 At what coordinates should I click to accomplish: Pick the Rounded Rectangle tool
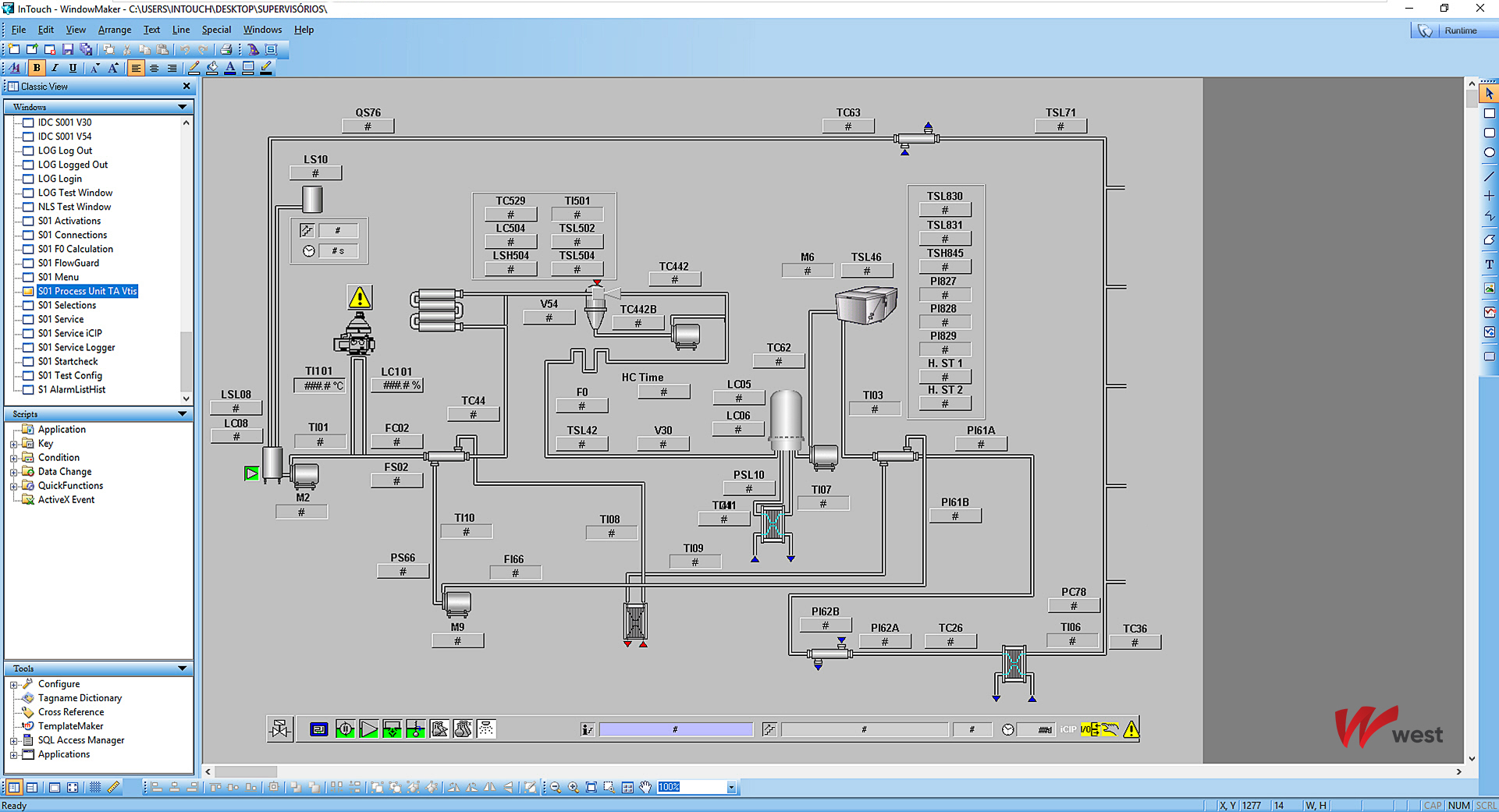[x=1489, y=133]
